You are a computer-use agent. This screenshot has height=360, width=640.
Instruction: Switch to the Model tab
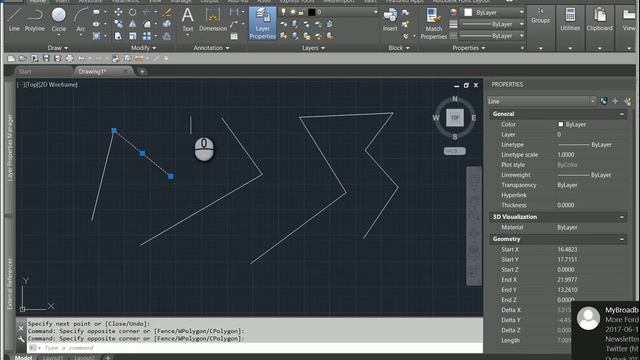click(23, 357)
